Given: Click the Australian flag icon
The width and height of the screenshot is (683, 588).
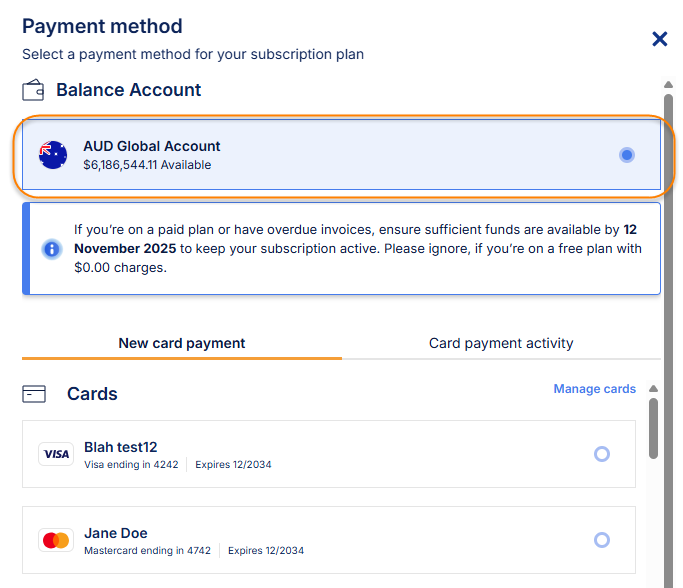Looking at the screenshot, I should pyautogui.click(x=53, y=154).
